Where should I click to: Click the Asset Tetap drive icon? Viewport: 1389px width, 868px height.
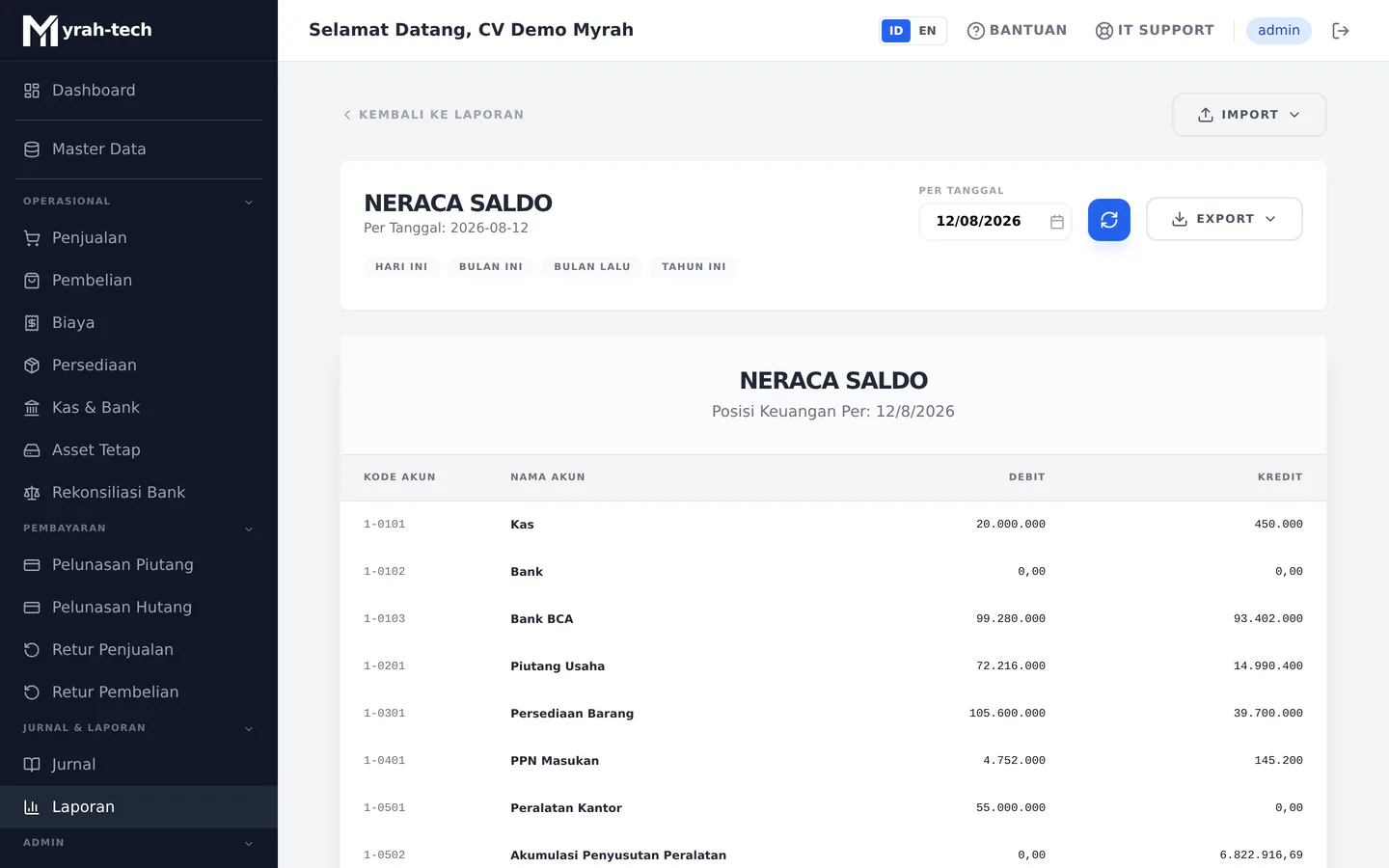click(x=32, y=450)
